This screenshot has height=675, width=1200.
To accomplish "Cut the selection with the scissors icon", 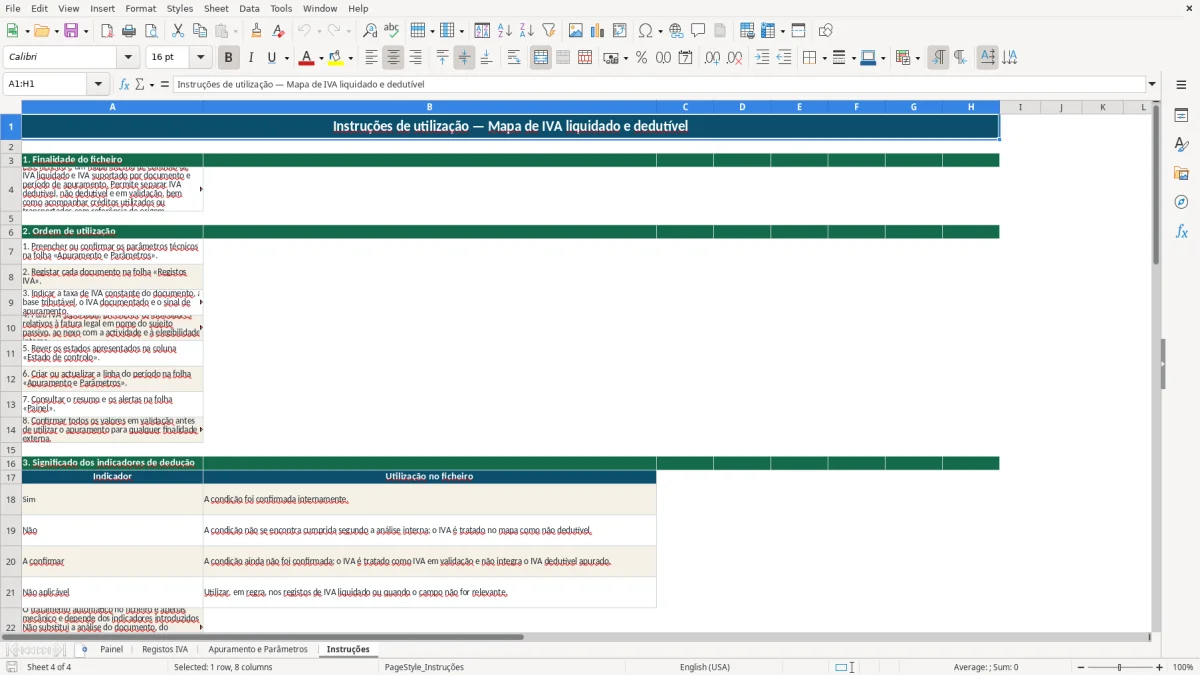I will click(x=178, y=31).
